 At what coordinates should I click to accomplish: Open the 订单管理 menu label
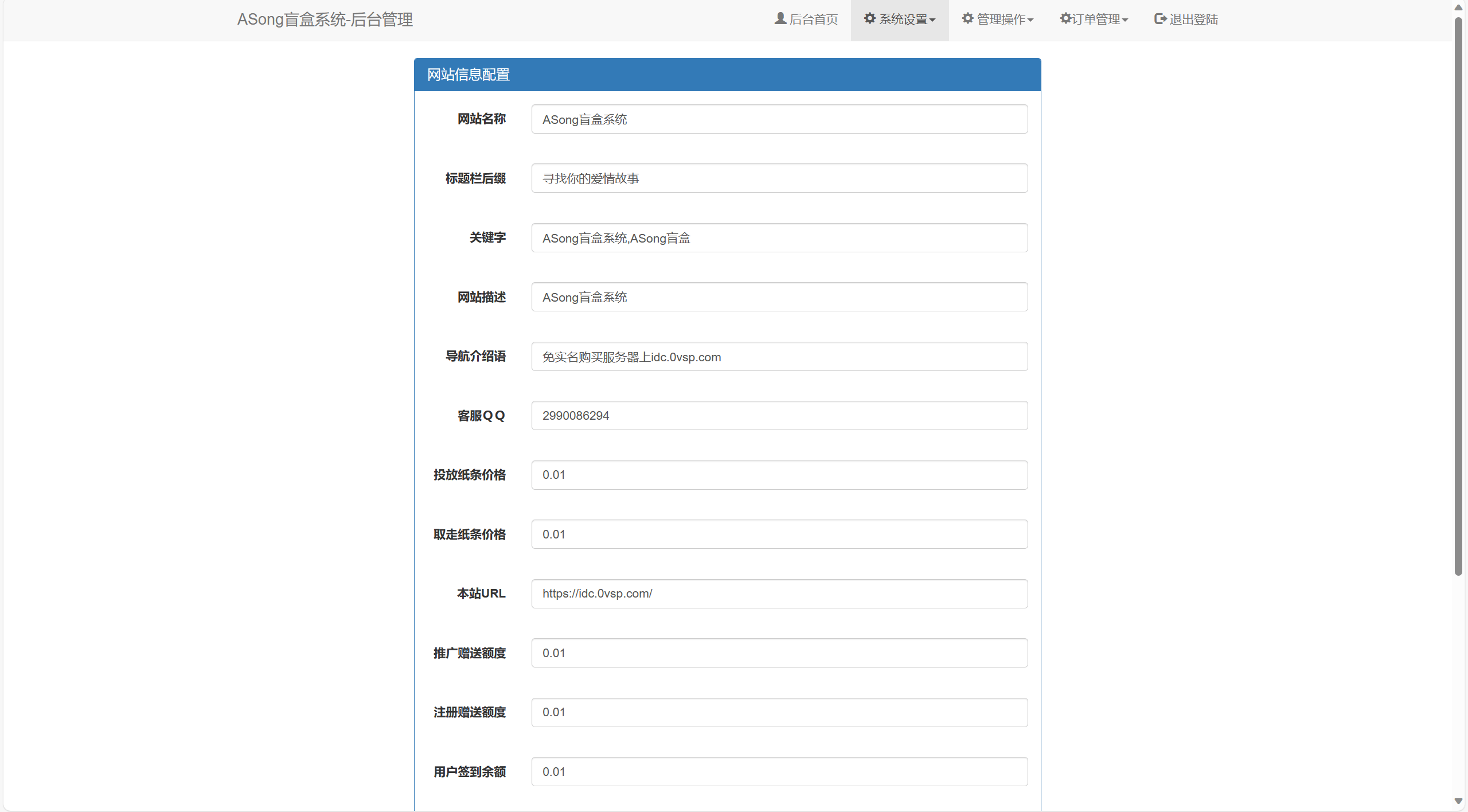coord(1096,19)
